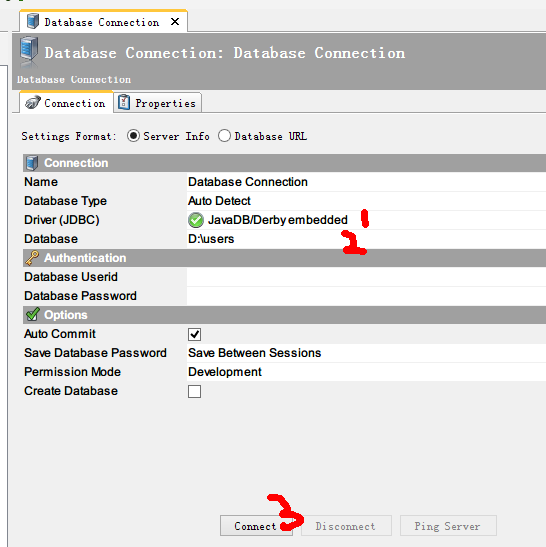Click the green driver status check icon

click(196, 220)
